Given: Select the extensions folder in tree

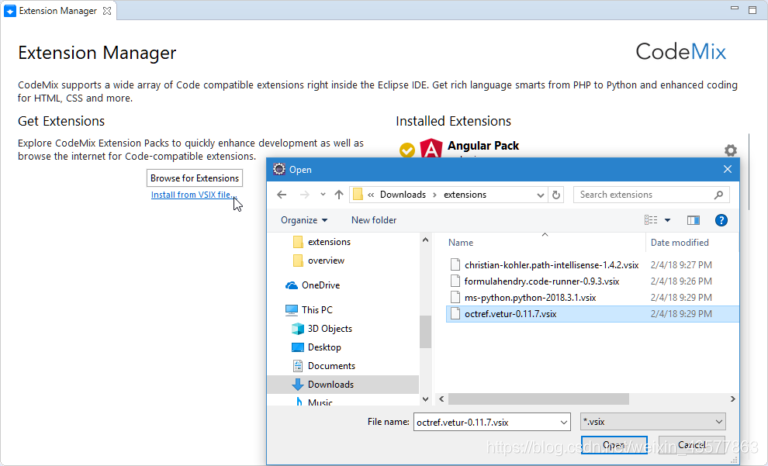Looking at the screenshot, I should [x=329, y=242].
